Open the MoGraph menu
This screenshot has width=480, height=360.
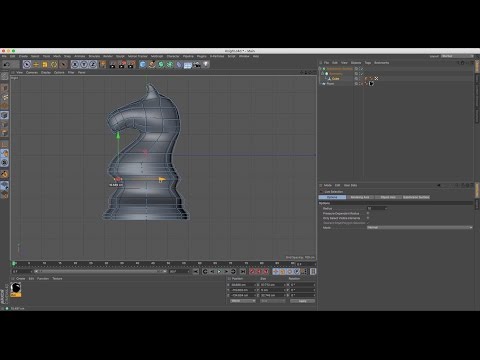pyautogui.click(x=157, y=56)
